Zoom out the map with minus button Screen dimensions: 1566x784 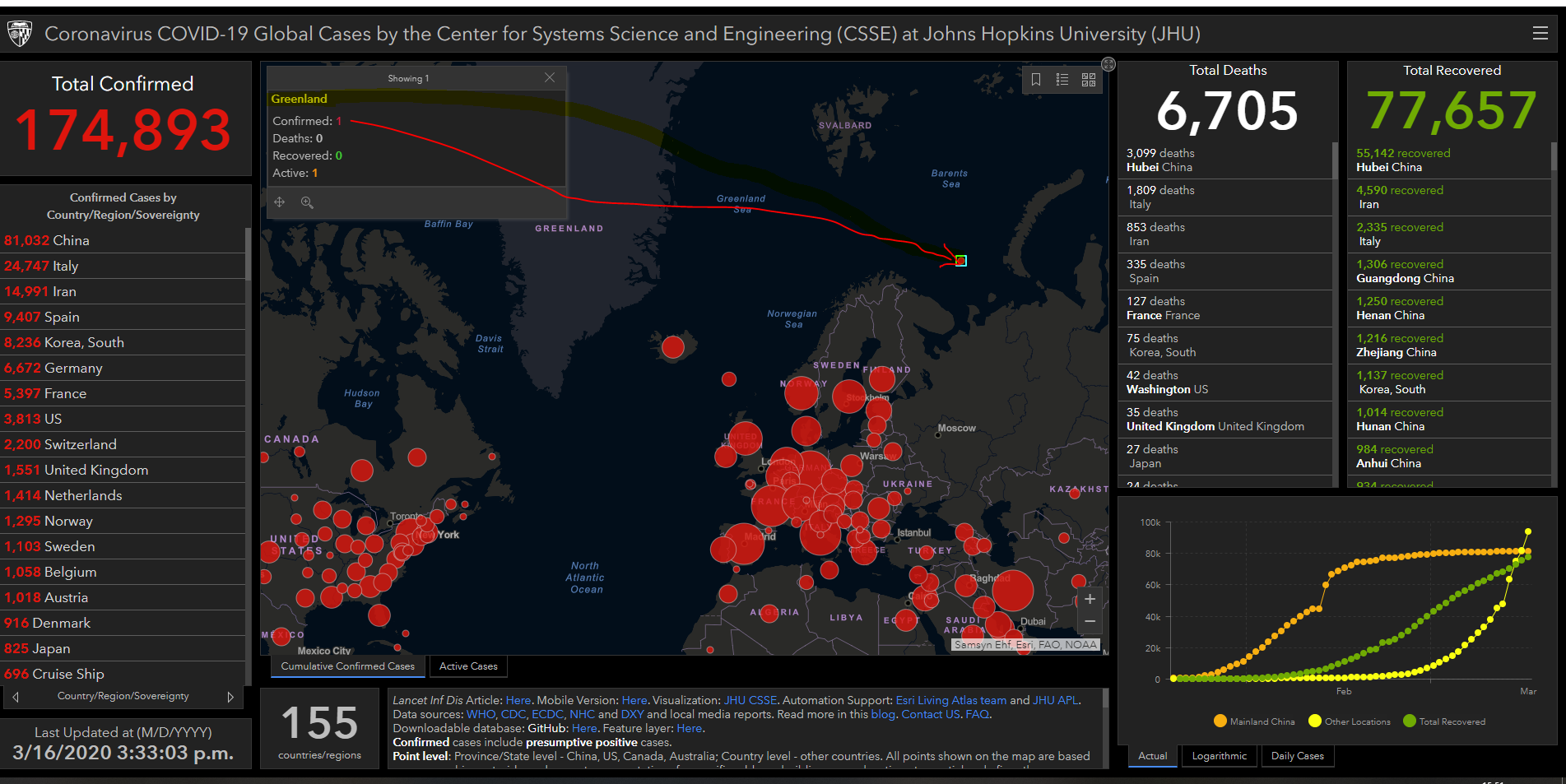coord(1090,621)
